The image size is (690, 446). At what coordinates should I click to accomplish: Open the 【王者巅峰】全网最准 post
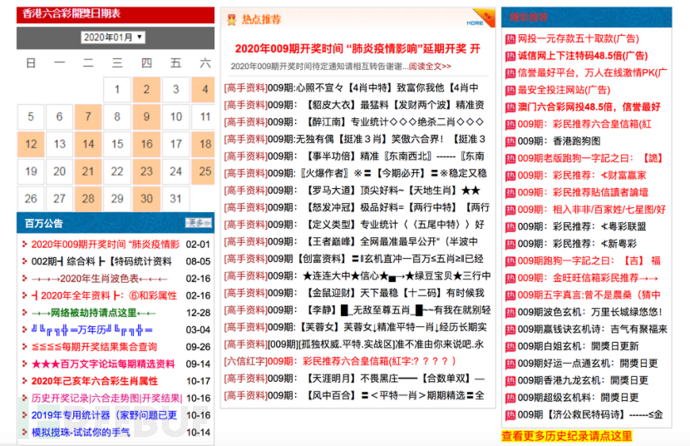click(x=351, y=242)
